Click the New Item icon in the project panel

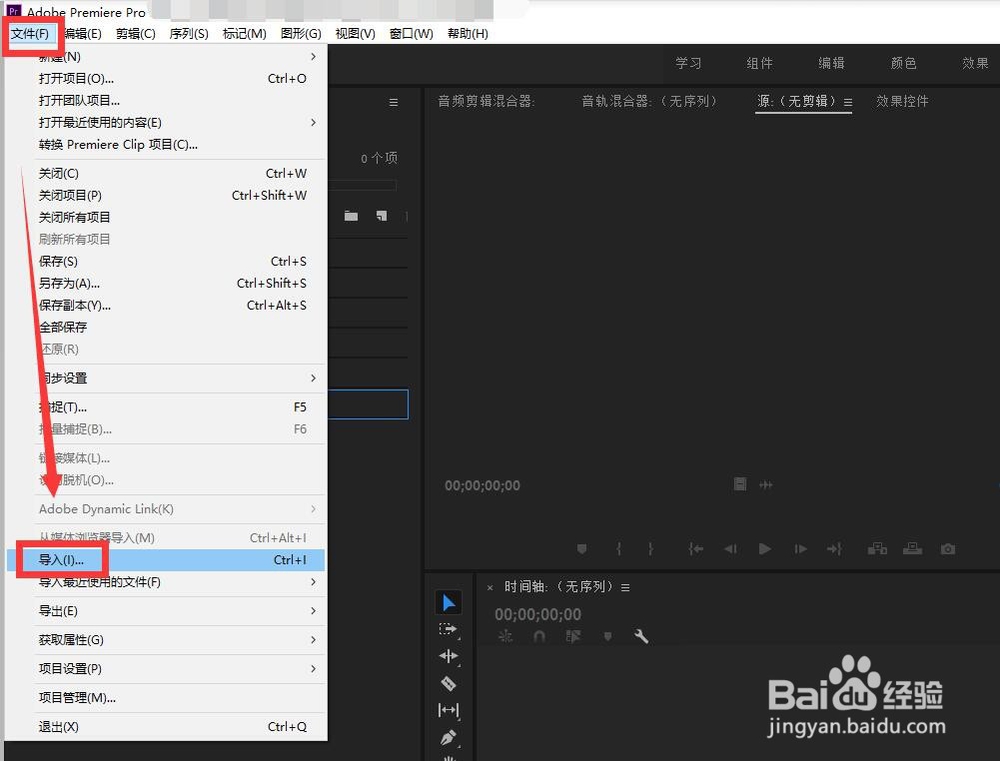381,216
